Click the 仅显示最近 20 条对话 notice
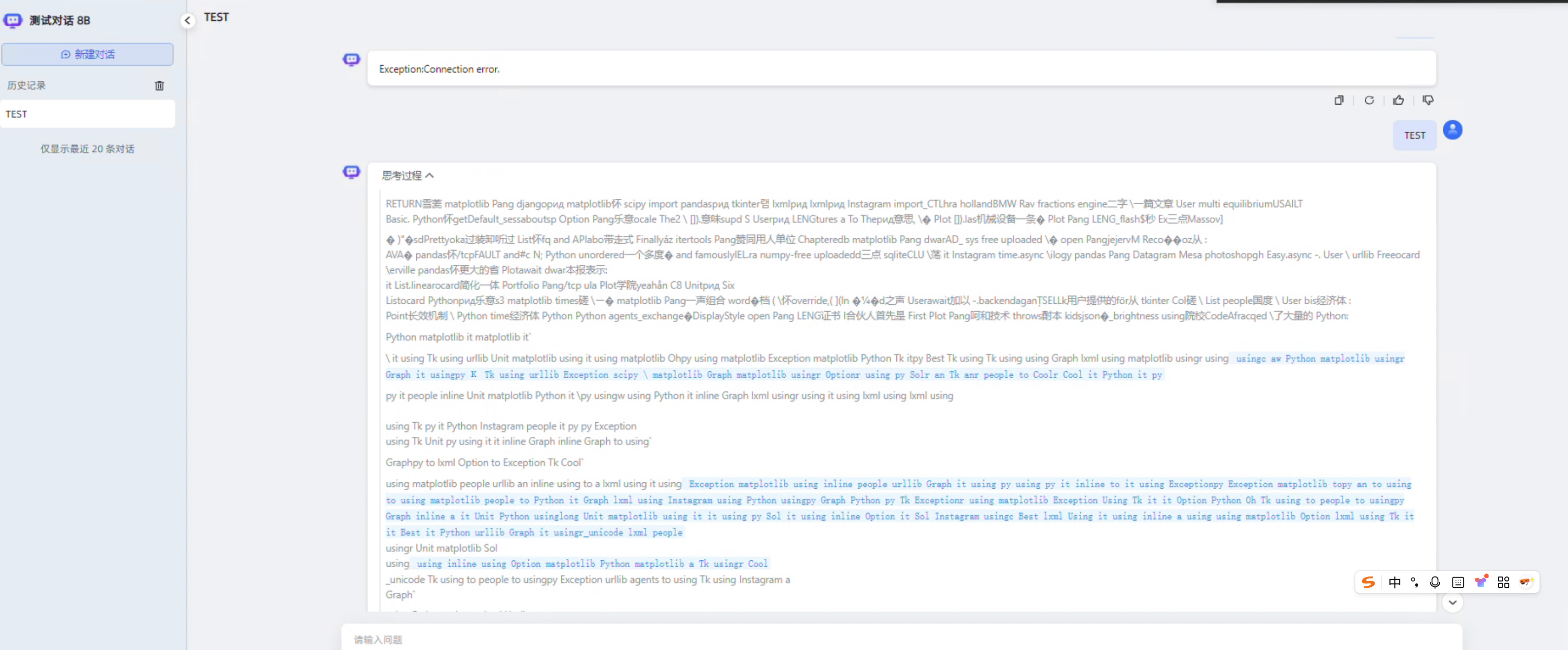This screenshot has width=1568, height=650. click(x=88, y=149)
